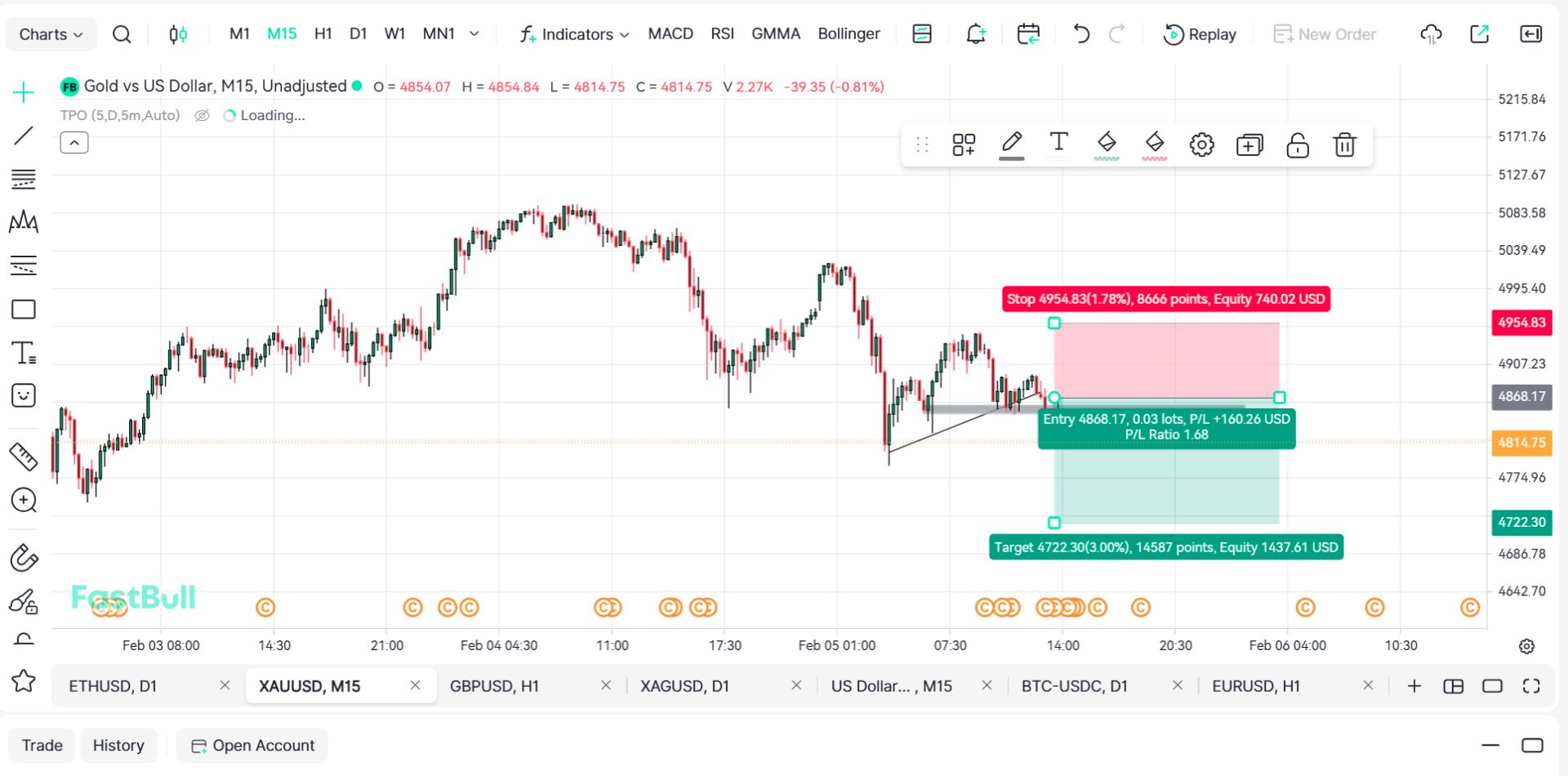Switch to the GBPUSD, H1 tab
This screenshot has width=1568, height=776.
click(494, 686)
